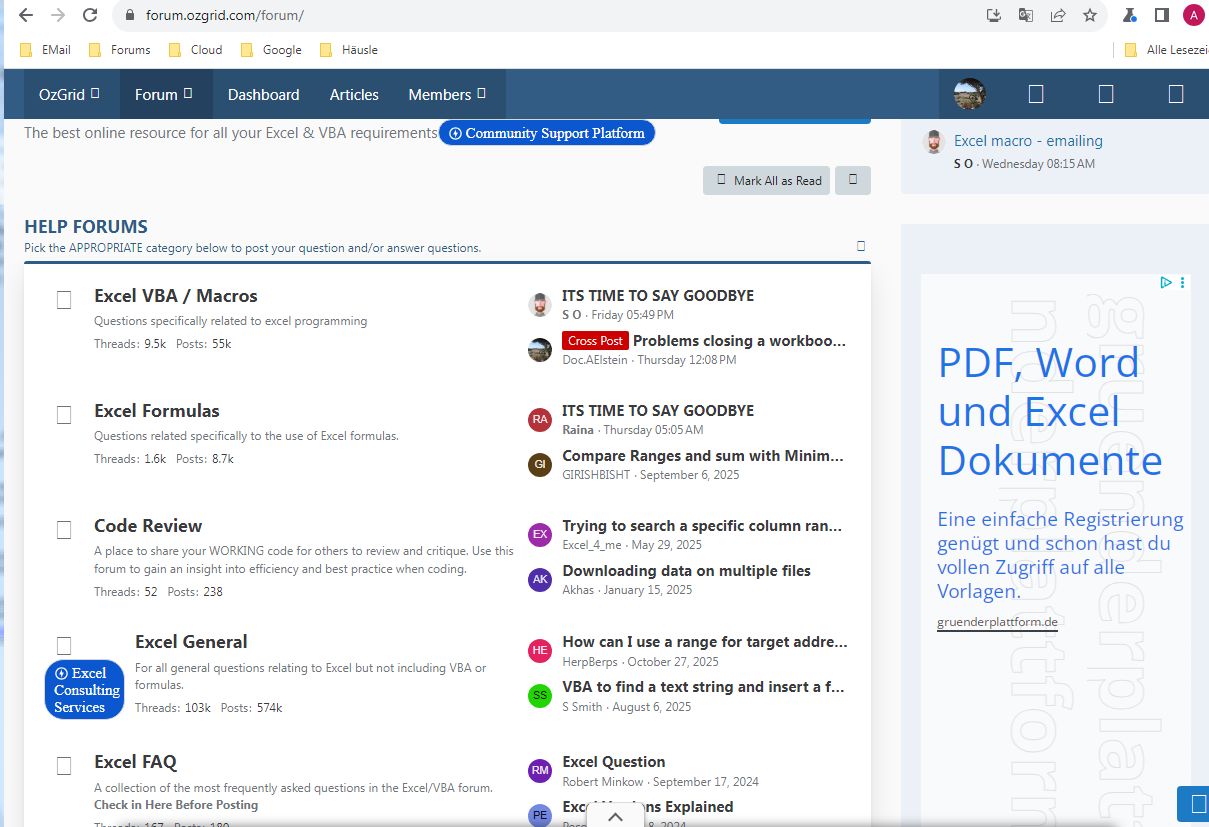Open HerpBerps's HE avatar
Screen dimensions: 1209x827
540,651
